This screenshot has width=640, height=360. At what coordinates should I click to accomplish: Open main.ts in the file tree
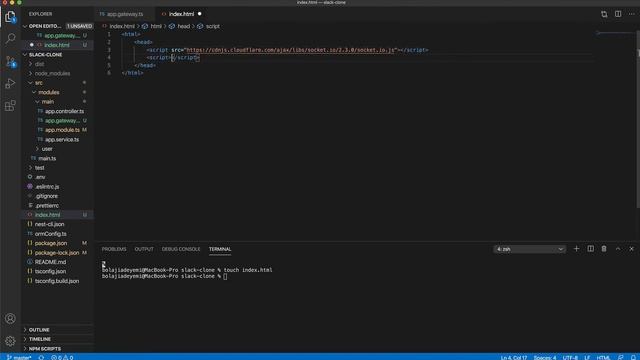pos(57,158)
